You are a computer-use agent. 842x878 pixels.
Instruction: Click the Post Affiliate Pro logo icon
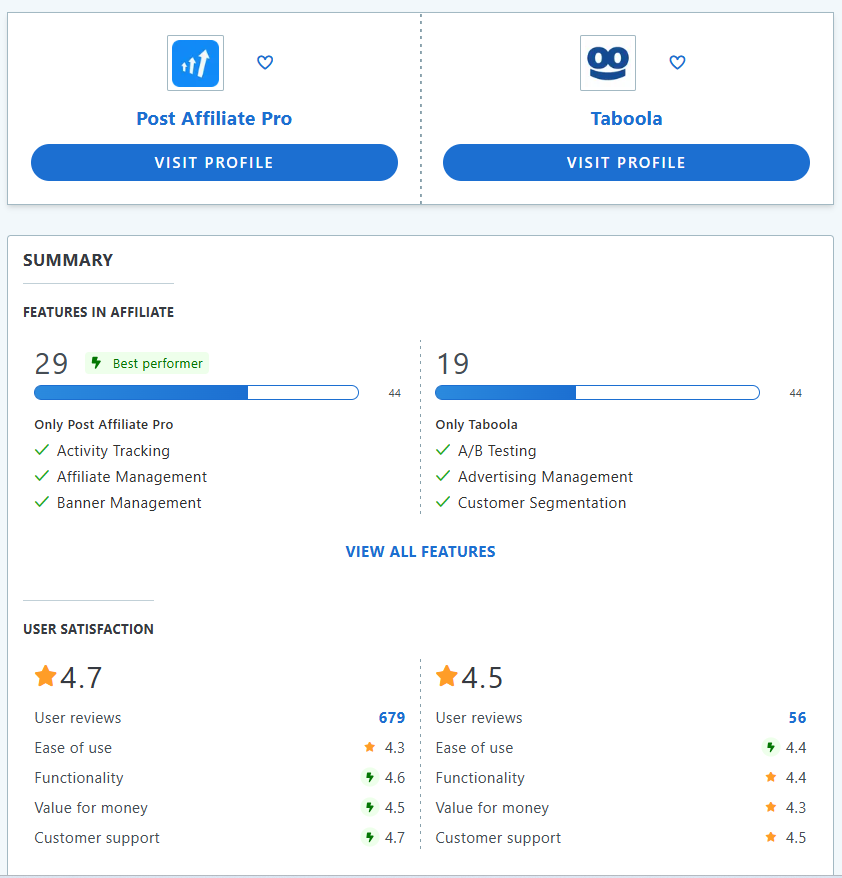coord(195,62)
